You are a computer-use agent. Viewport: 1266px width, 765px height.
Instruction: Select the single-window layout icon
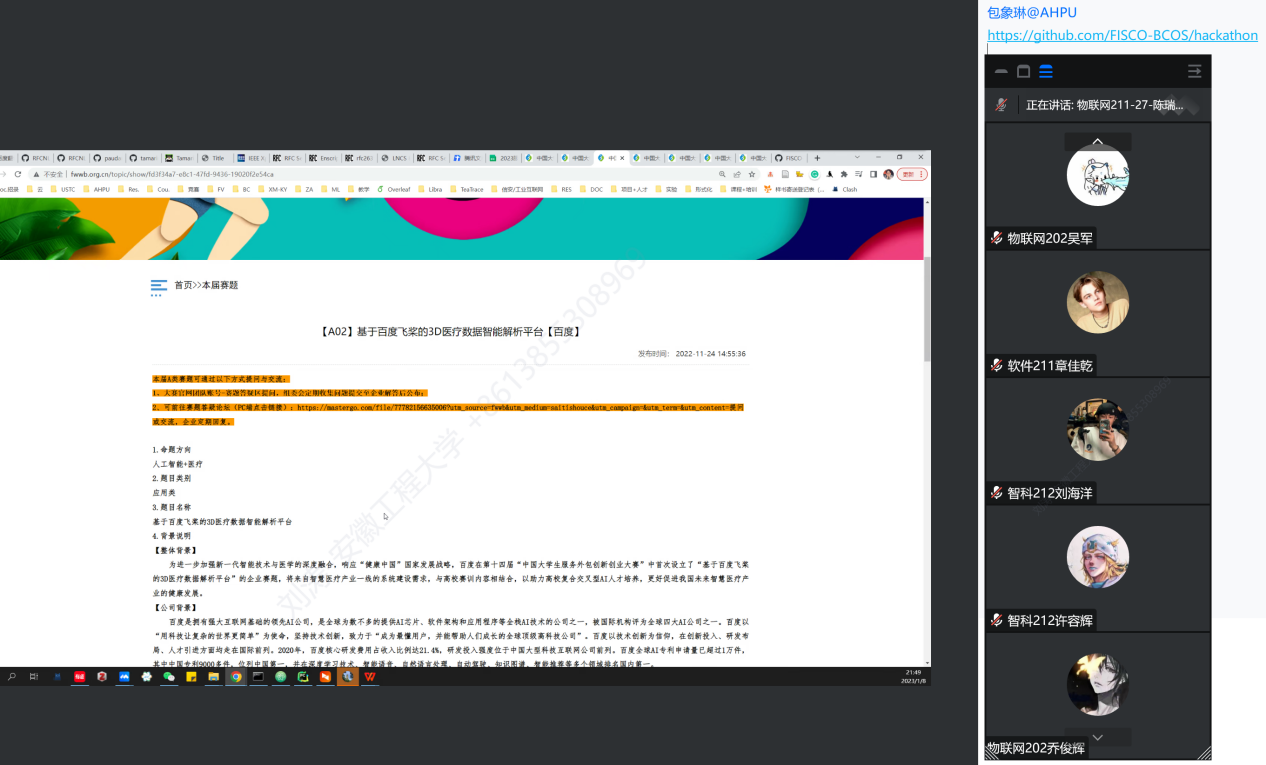(1023, 71)
